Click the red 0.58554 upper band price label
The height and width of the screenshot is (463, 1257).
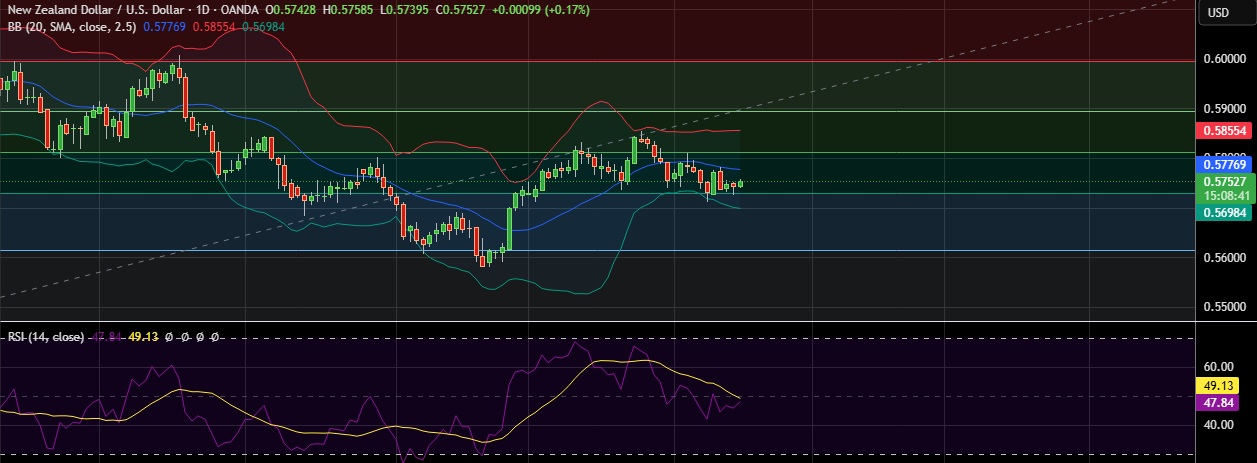[x=1222, y=131]
